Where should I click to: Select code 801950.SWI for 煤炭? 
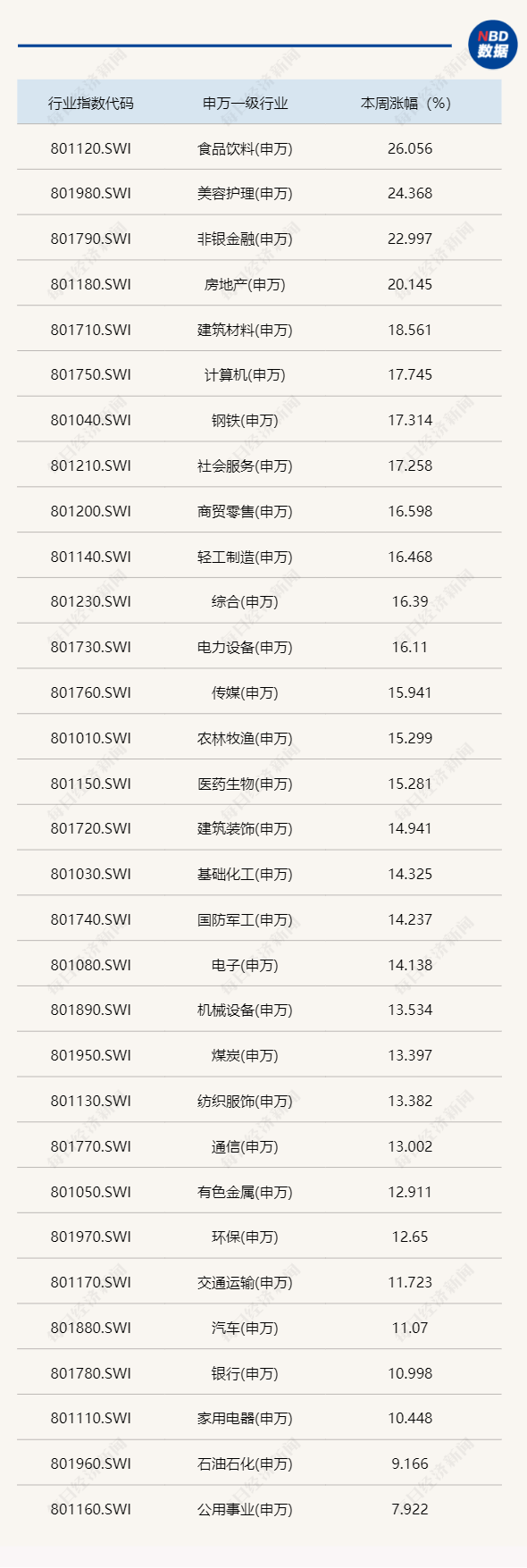91,1056
